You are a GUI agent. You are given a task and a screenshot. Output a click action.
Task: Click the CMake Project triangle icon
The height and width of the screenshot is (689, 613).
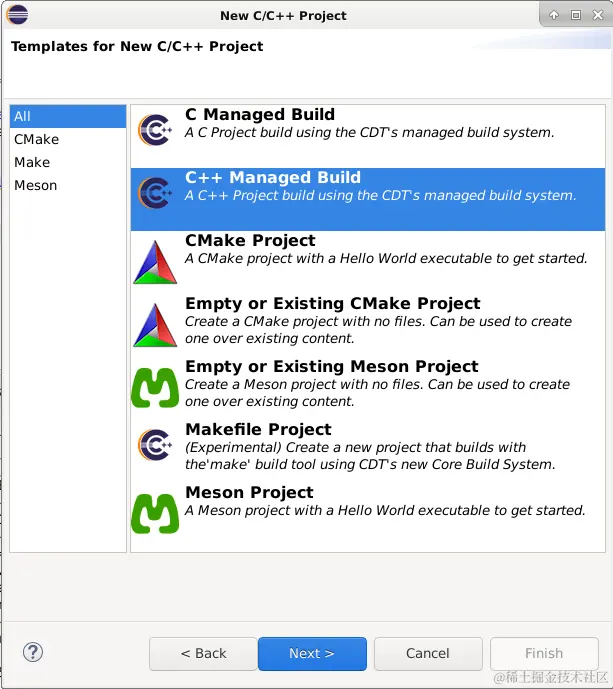click(x=155, y=261)
